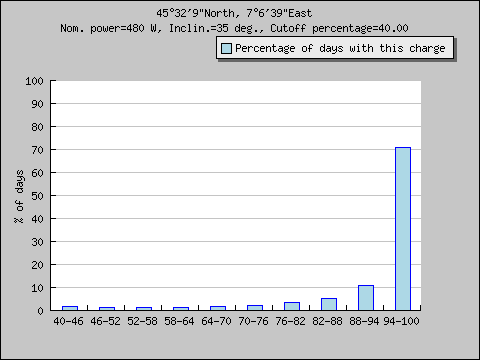Screen dimensions: 480x360
Task: Click the 50 y-axis tick label
Action: [x=37, y=196]
